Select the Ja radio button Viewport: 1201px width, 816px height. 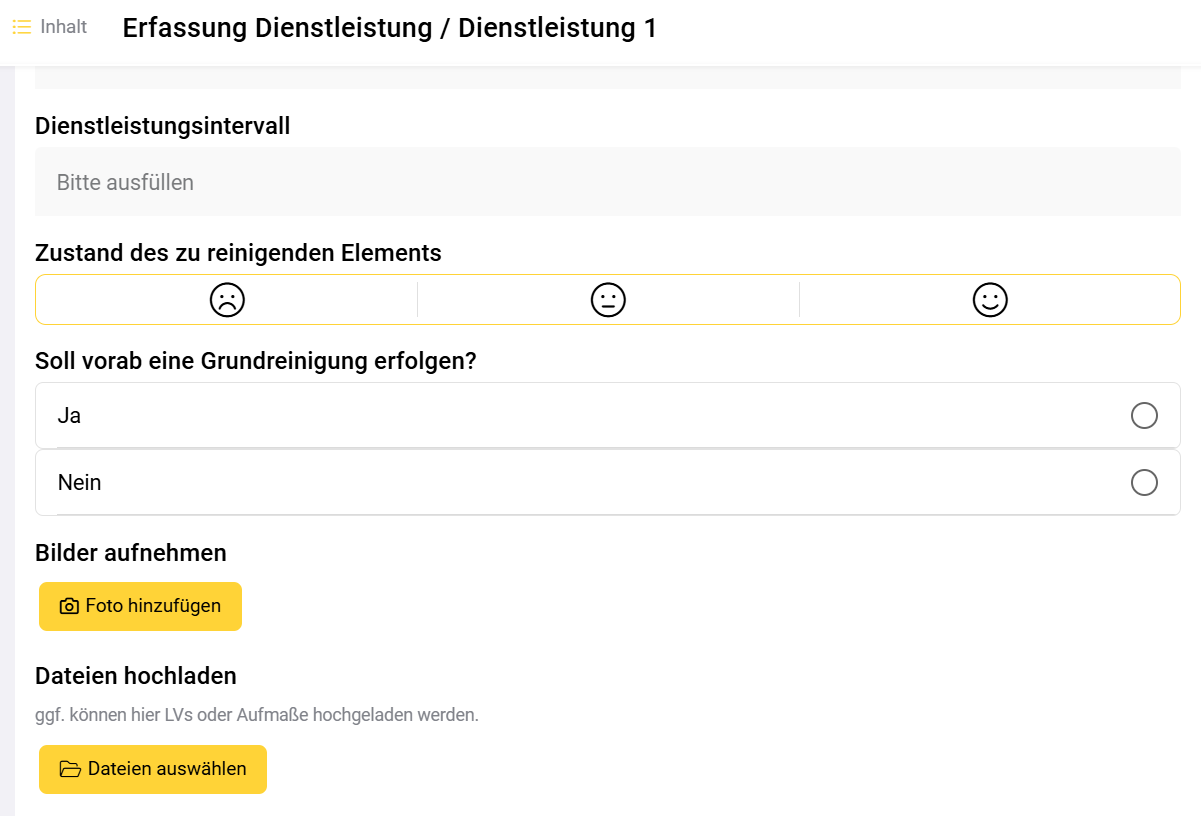click(x=1144, y=415)
